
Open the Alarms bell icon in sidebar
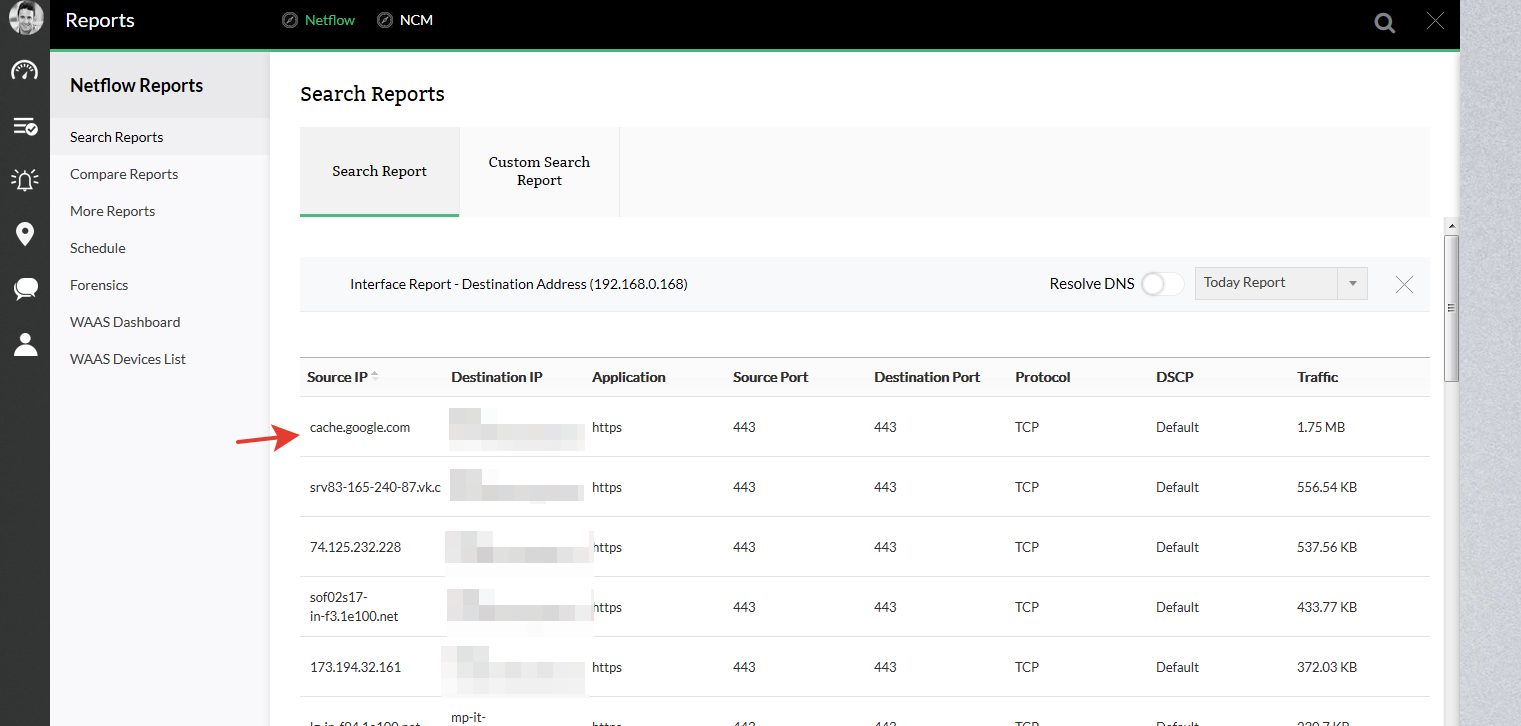coord(25,180)
